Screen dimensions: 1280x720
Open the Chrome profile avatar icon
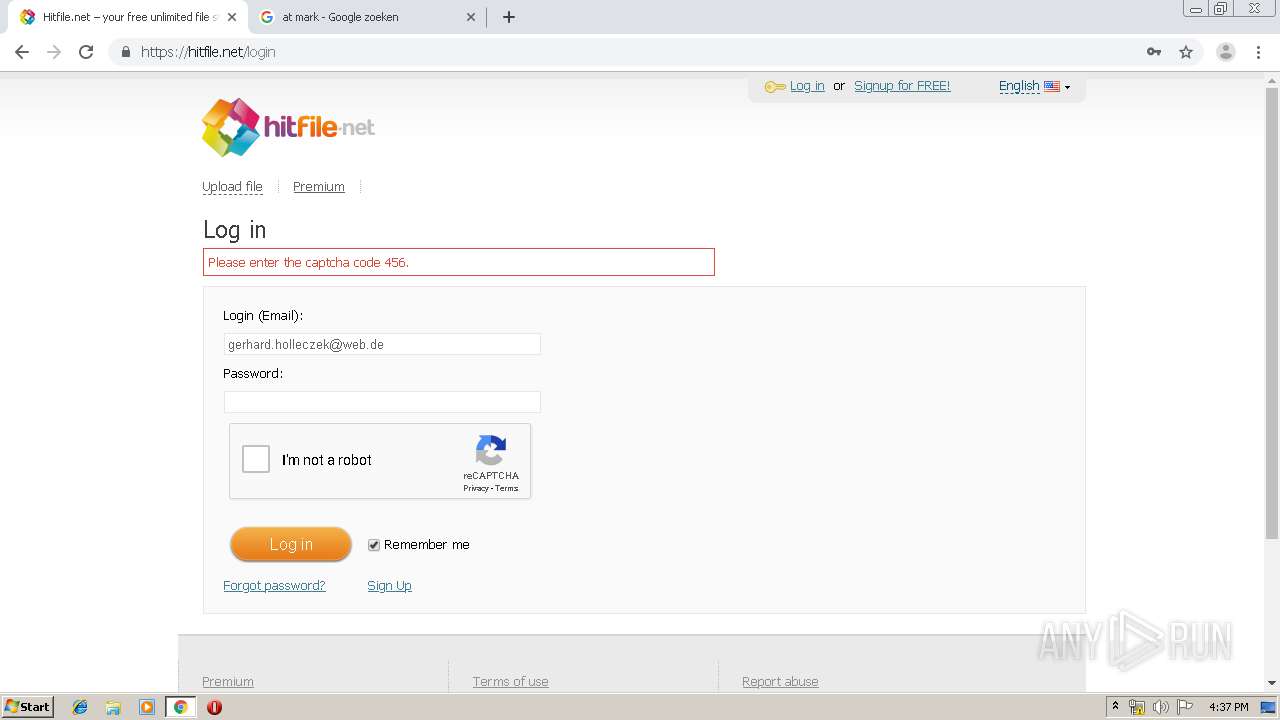click(x=1226, y=52)
